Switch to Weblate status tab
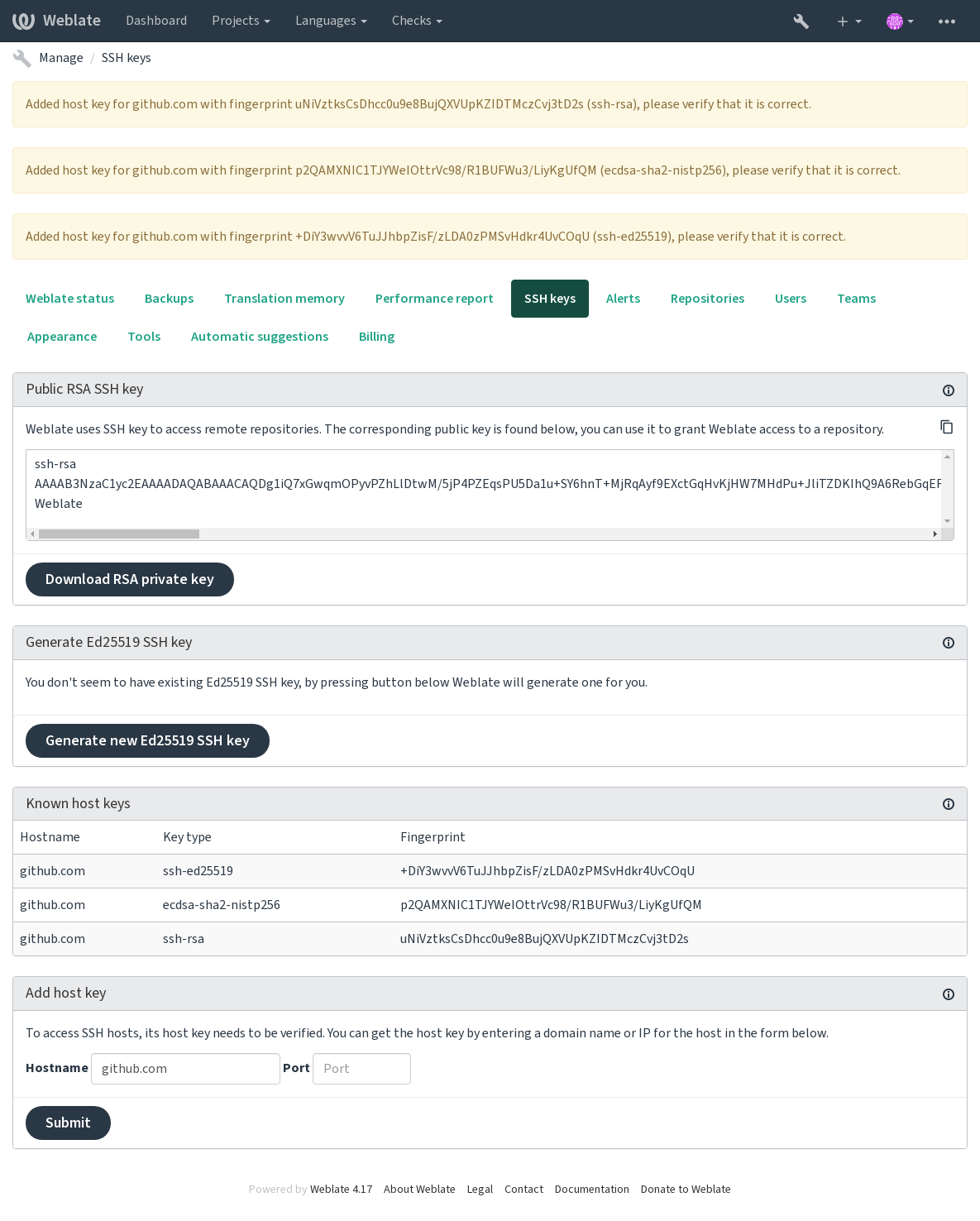Screen dimensions: 980x1221 click(x=70, y=299)
